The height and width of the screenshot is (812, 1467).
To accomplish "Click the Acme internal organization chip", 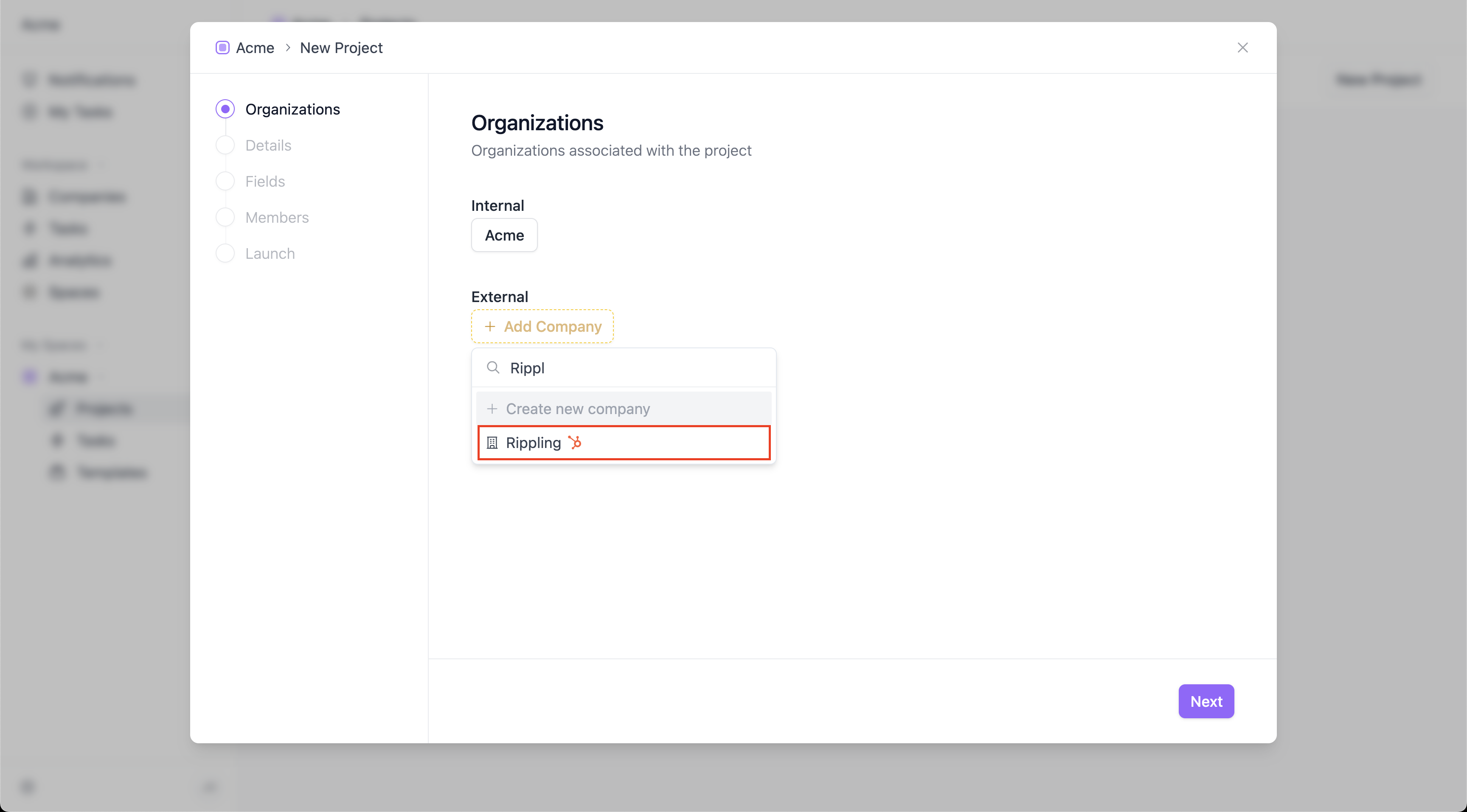I will pos(504,235).
